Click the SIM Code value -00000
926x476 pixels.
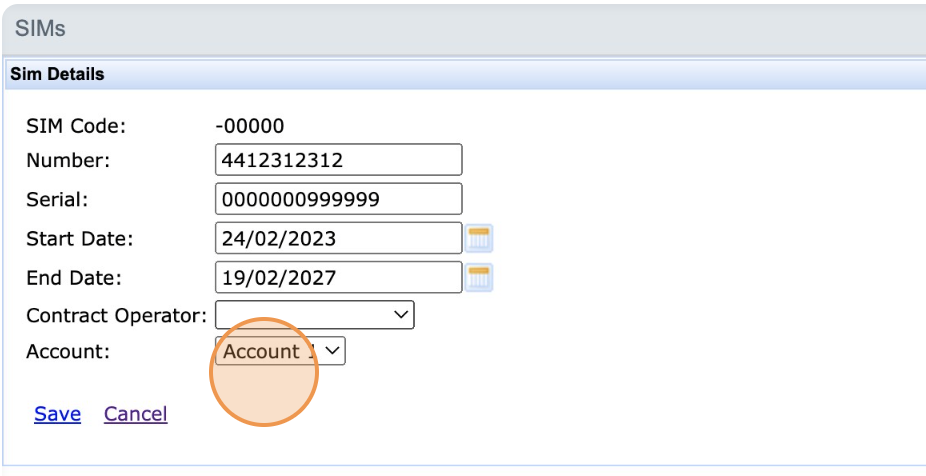tap(250, 126)
